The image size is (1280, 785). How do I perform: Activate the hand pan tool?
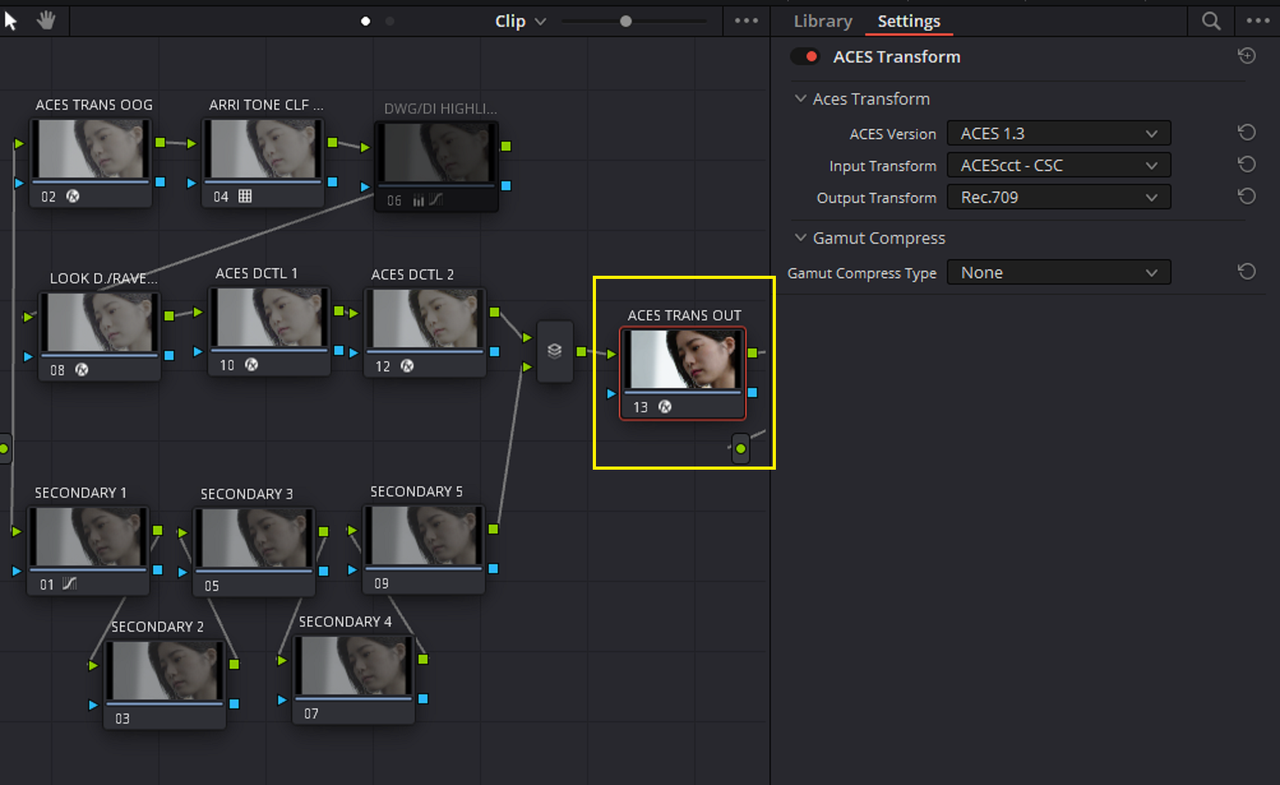[x=46, y=20]
